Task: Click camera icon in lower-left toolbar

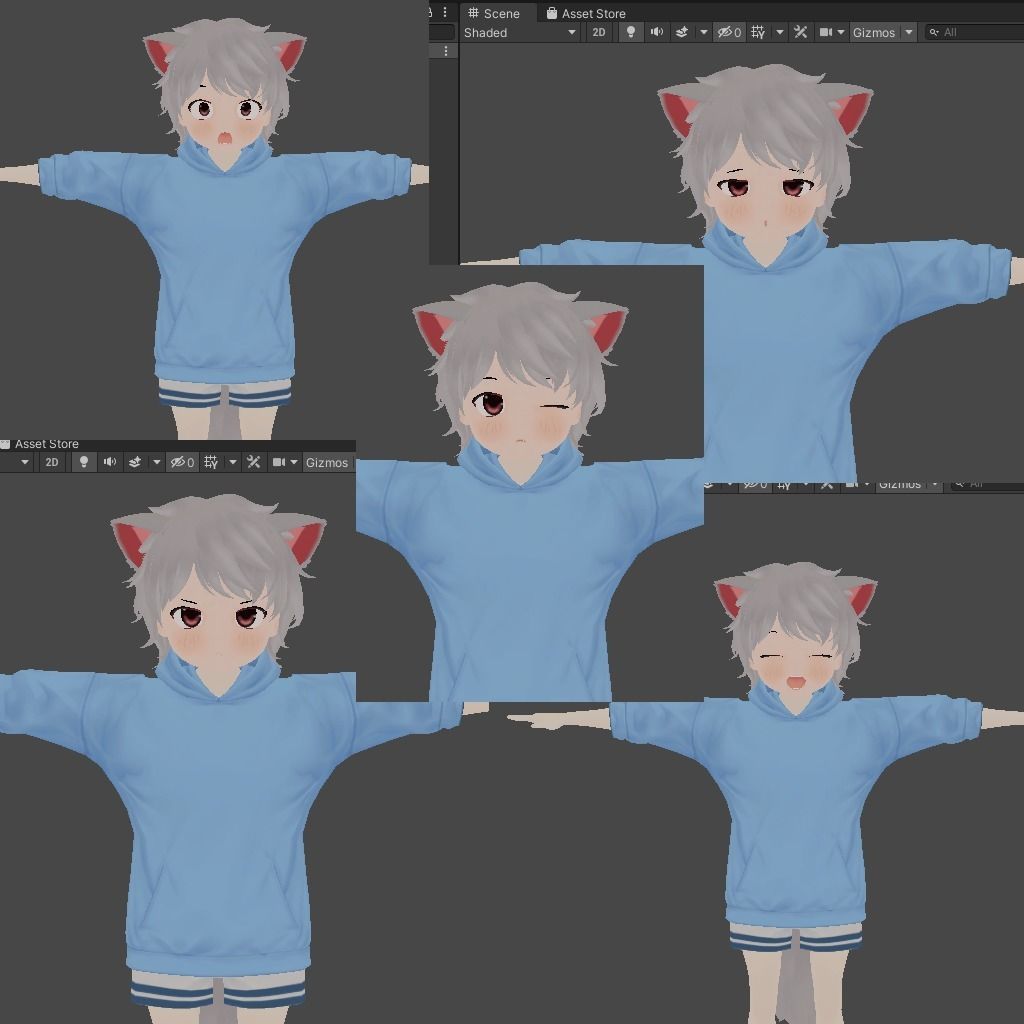Action: coord(279,462)
